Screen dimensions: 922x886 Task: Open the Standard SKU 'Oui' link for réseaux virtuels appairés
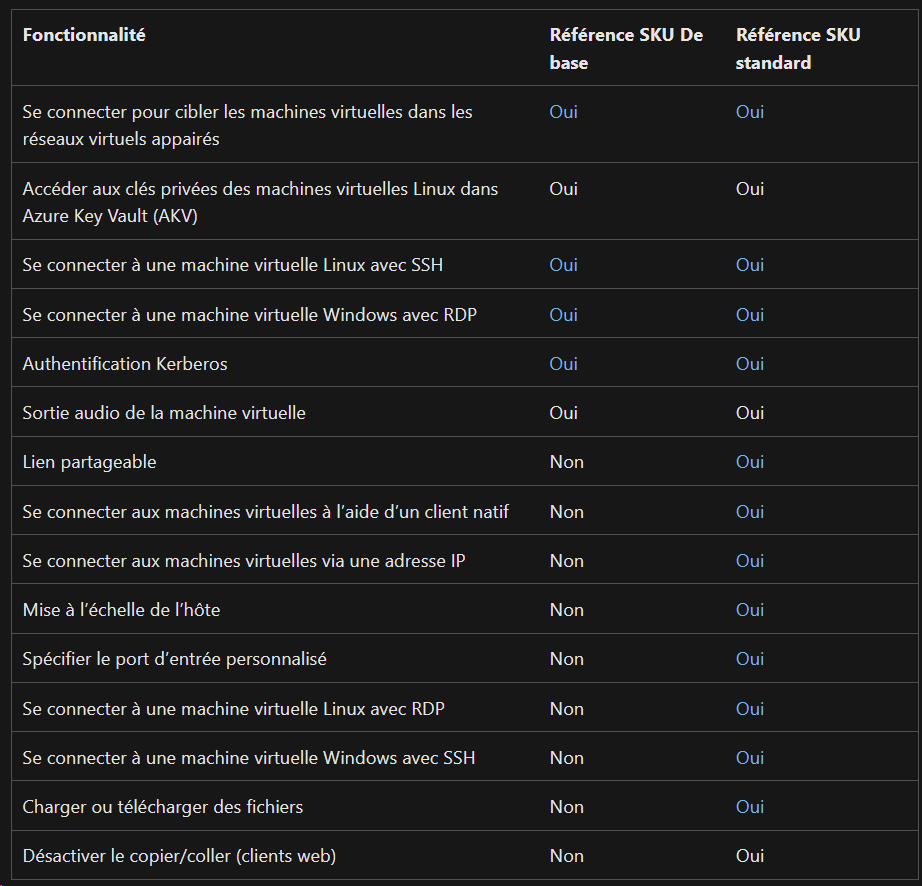(750, 112)
